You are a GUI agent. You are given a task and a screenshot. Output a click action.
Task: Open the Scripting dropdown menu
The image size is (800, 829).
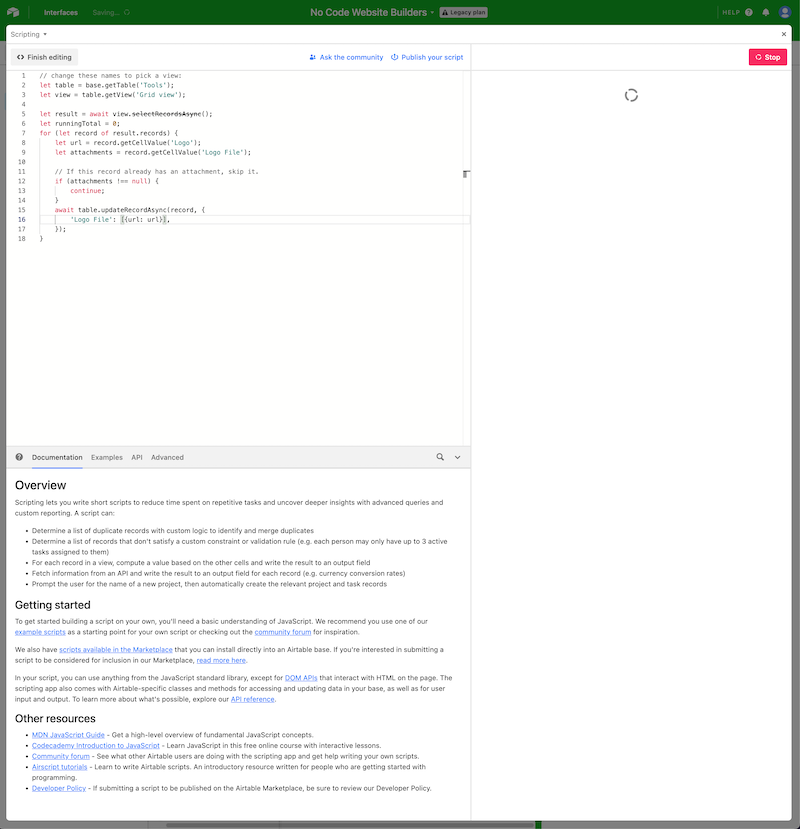point(29,34)
